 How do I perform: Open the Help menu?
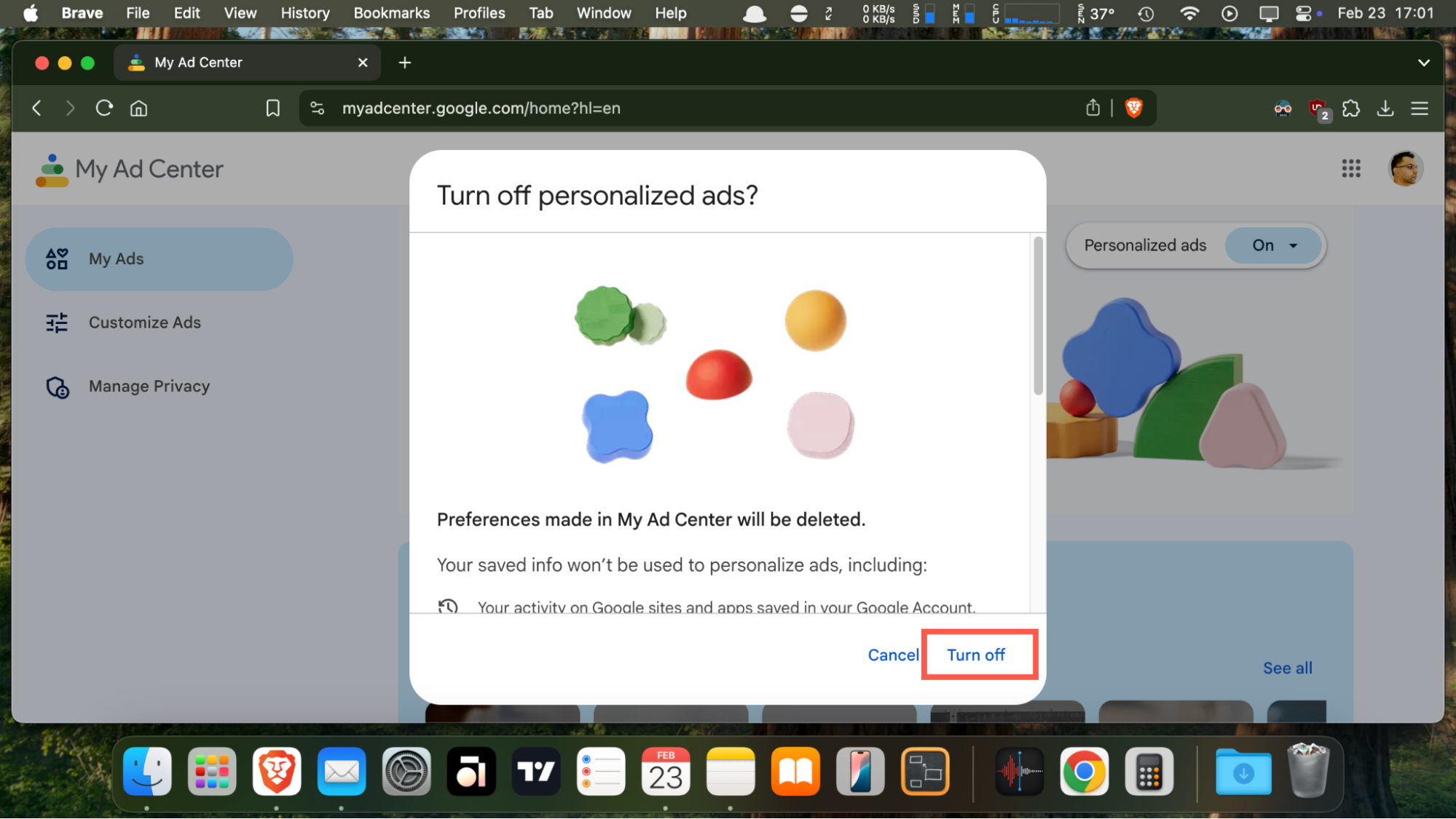point(670,13)
